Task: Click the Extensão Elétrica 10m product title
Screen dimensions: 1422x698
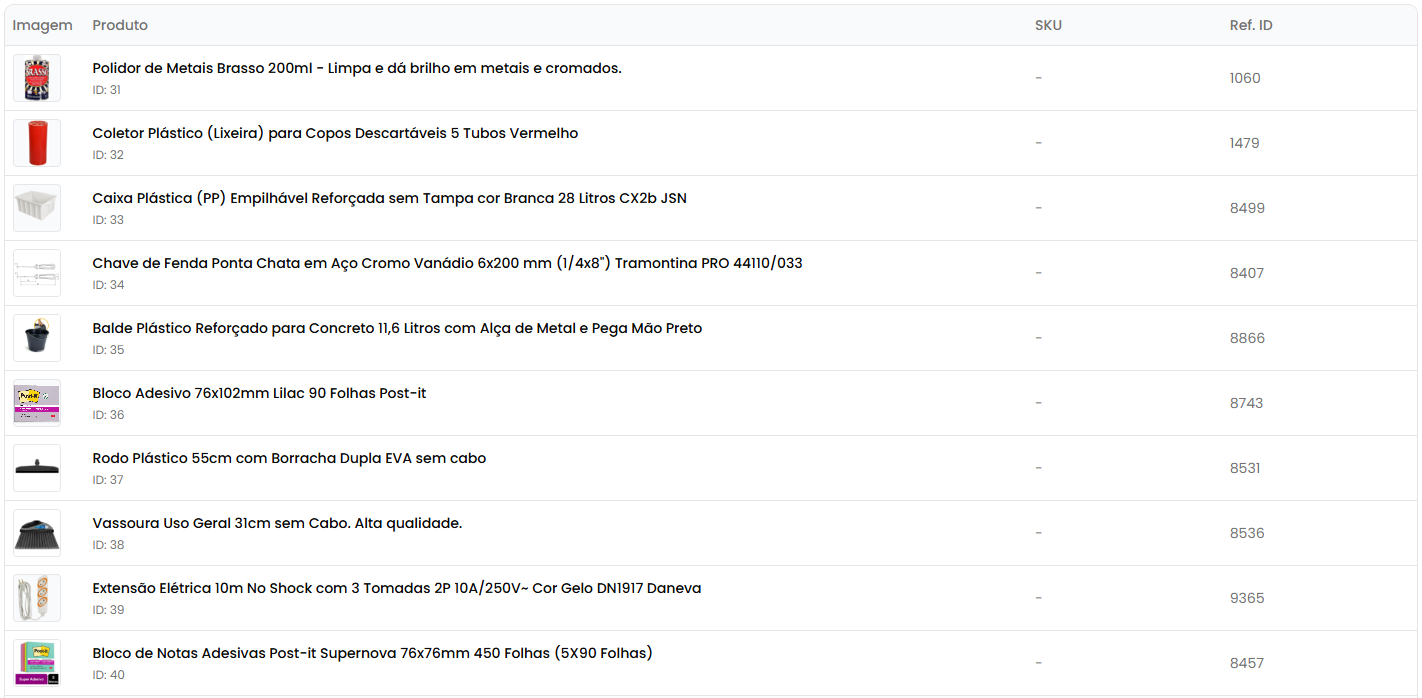Action: 396,588
